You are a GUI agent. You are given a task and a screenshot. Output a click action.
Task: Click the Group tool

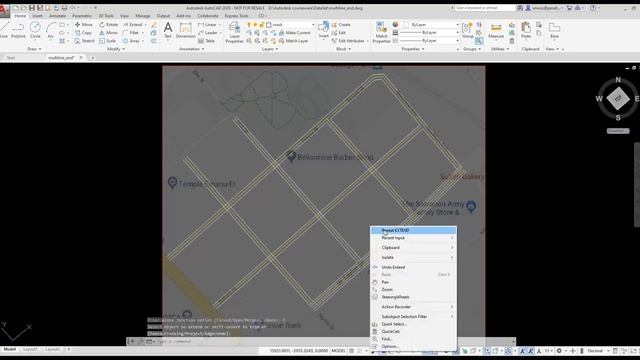pyautogui.click(x=468, y=31)
